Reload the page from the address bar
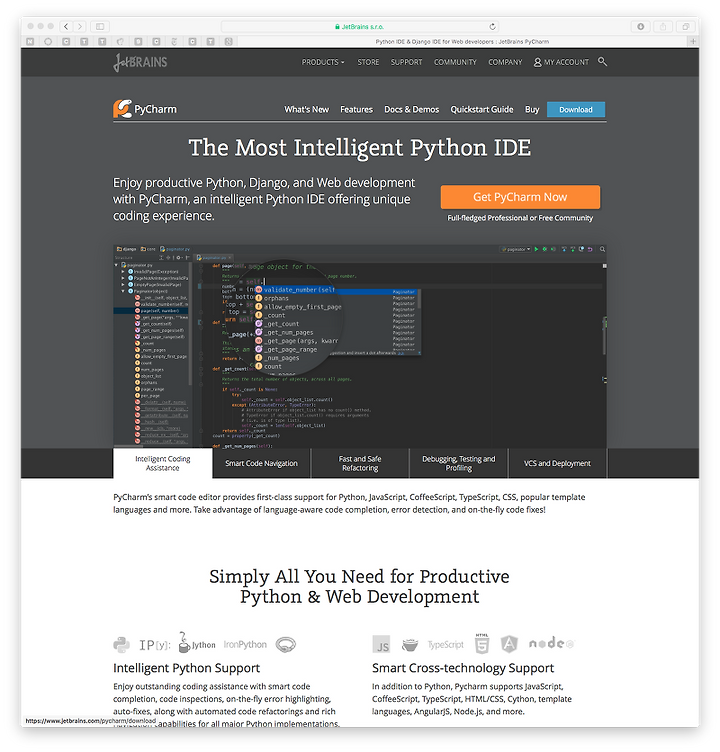This screenshot has width=720, height=752. click(x=492, y=26)
